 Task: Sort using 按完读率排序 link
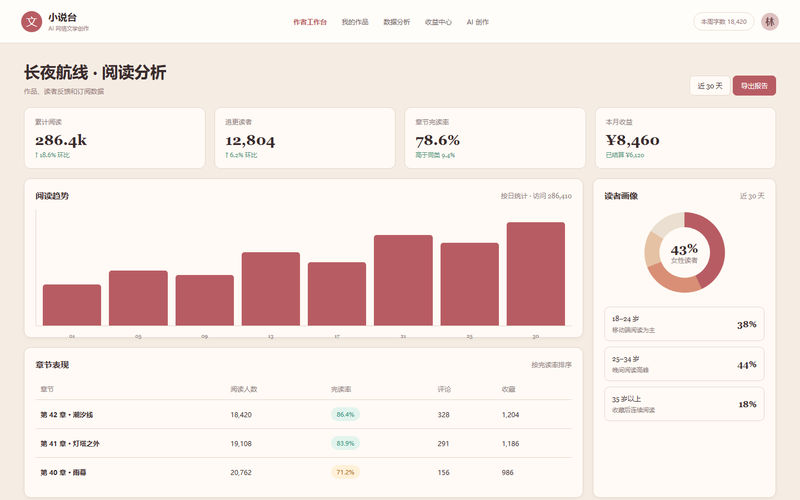coord(551,365)
